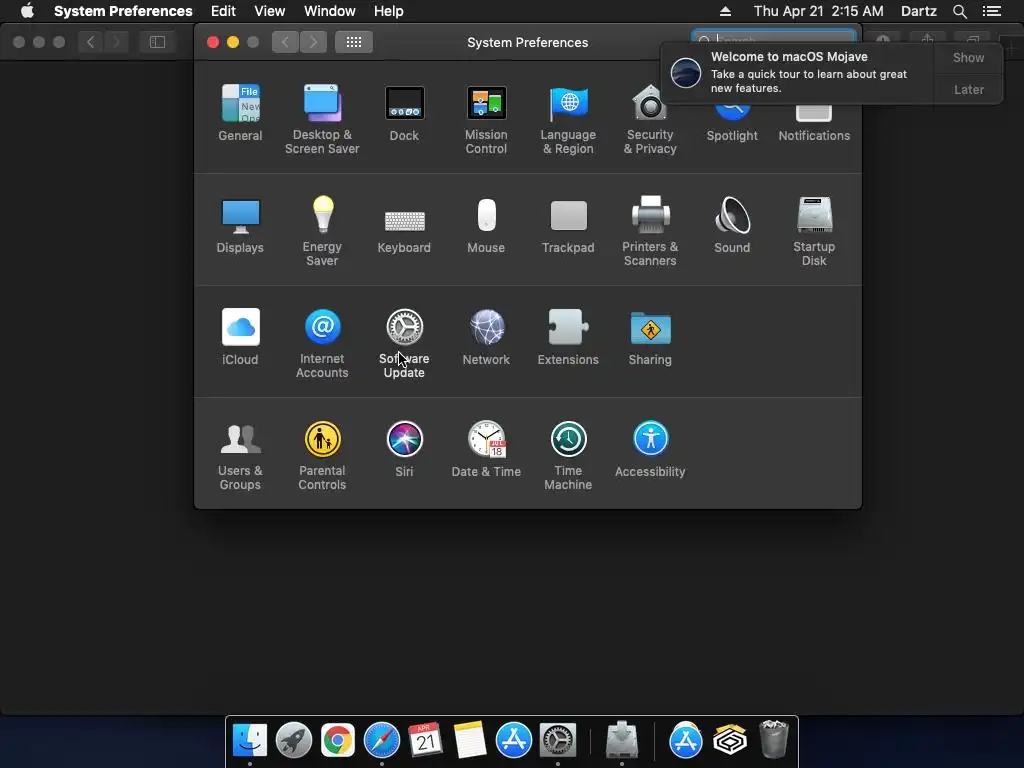
Task: Open the Mojave welcome notification banner
Action: tap(797, 72)
